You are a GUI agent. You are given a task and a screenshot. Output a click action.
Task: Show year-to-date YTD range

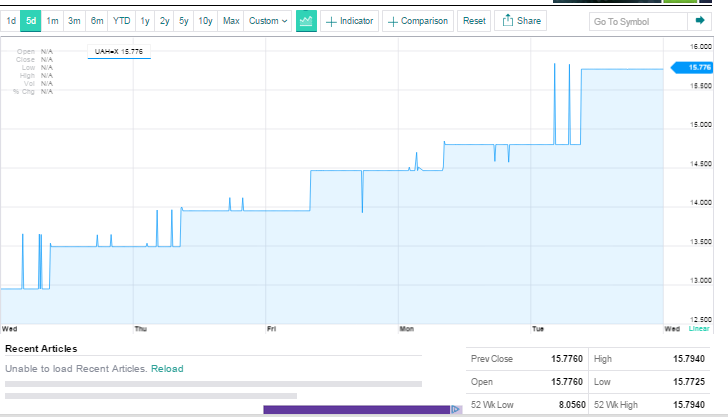point(122,21)
